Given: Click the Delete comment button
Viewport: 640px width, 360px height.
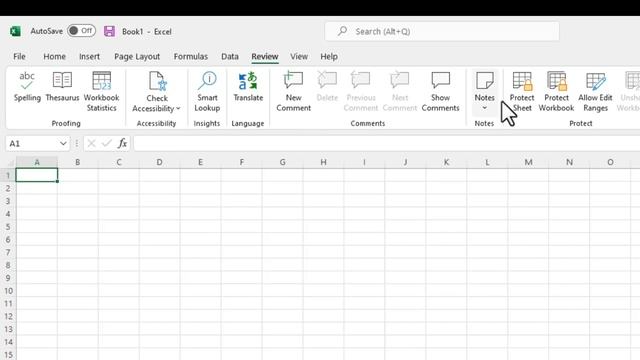Looking at the screenshot, I should pyautogui.click(x=327, y=87).
